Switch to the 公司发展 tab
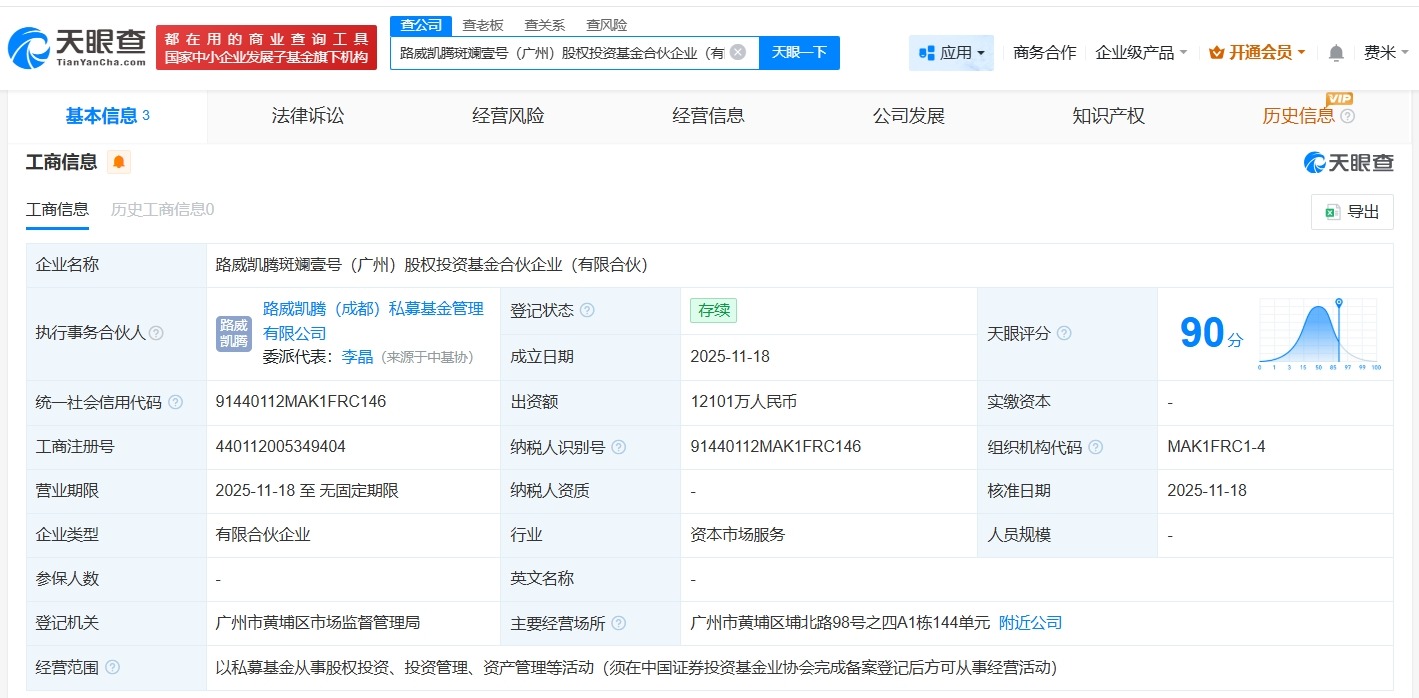 pyautogui.click(x=907, y=115)
